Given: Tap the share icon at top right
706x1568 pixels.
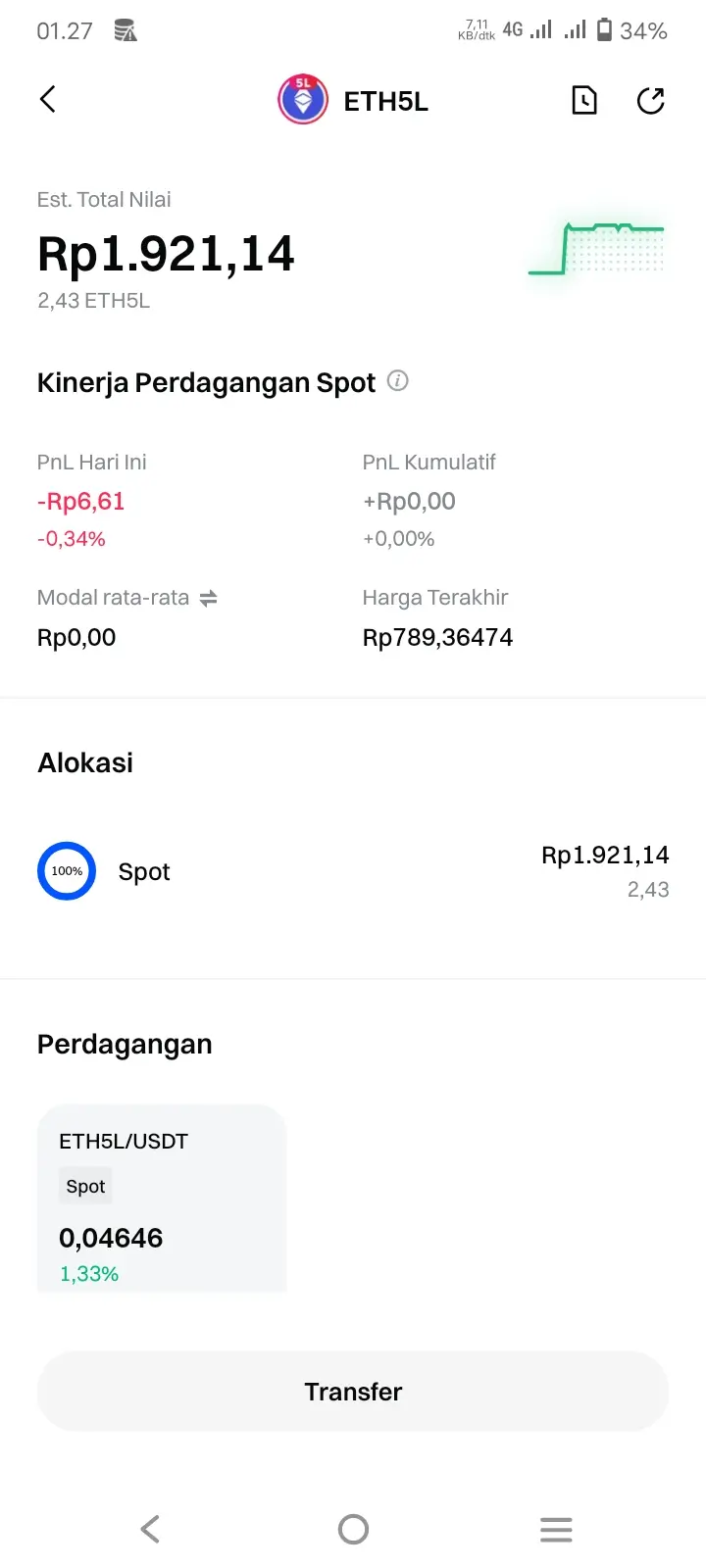Looking at the screenshot, I should pos(651,100).
